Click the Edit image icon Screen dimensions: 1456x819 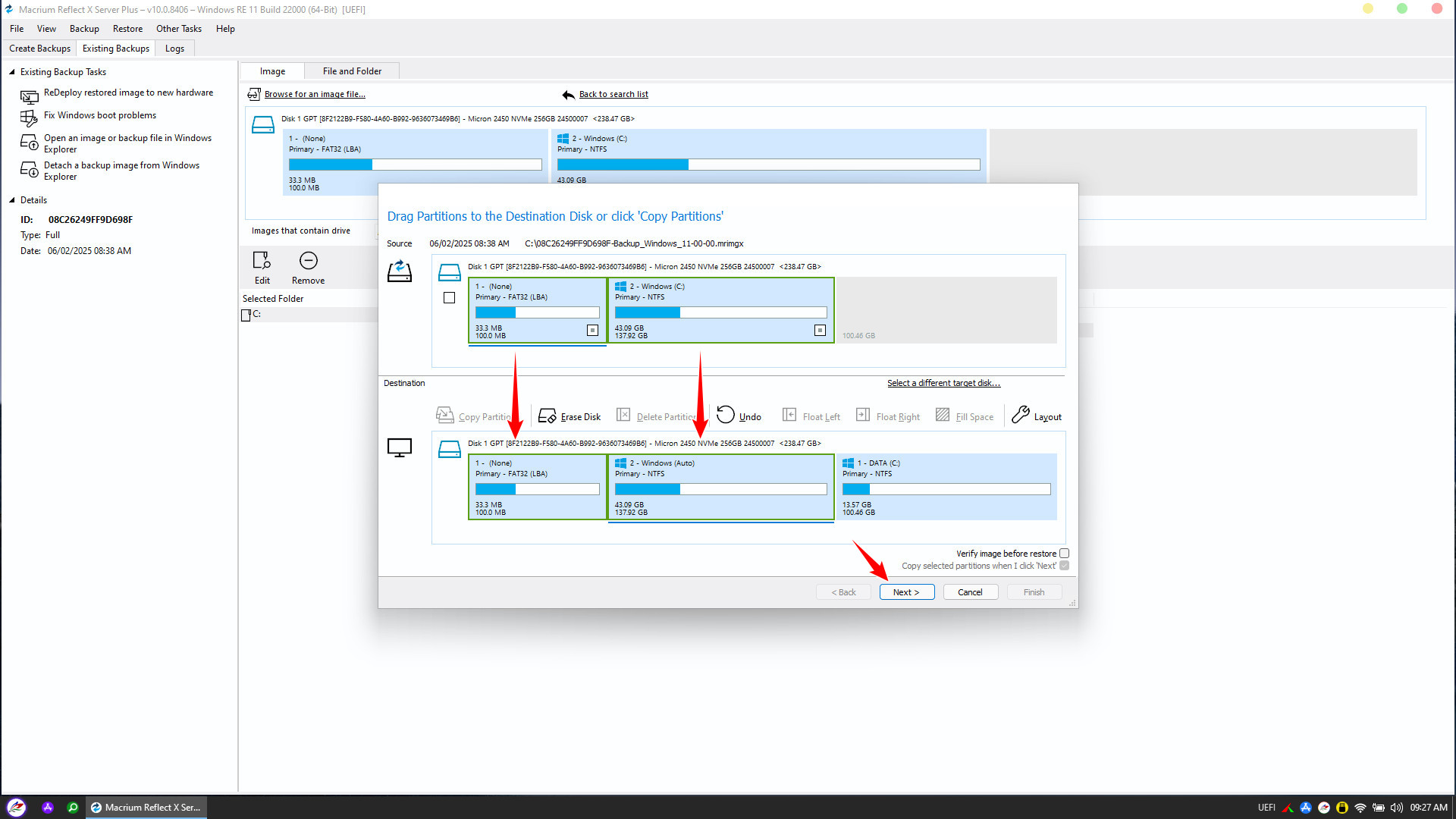pos(262,261)
